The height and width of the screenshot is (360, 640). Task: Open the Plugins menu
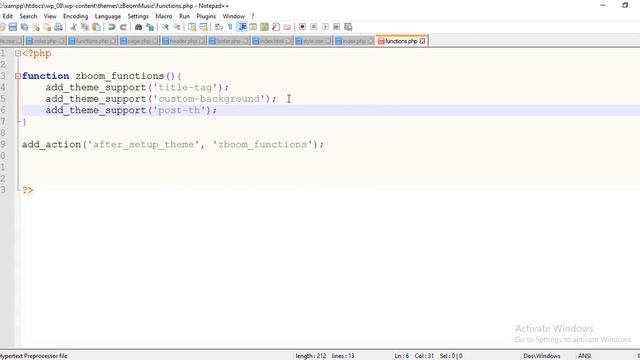tap(206, 16)
